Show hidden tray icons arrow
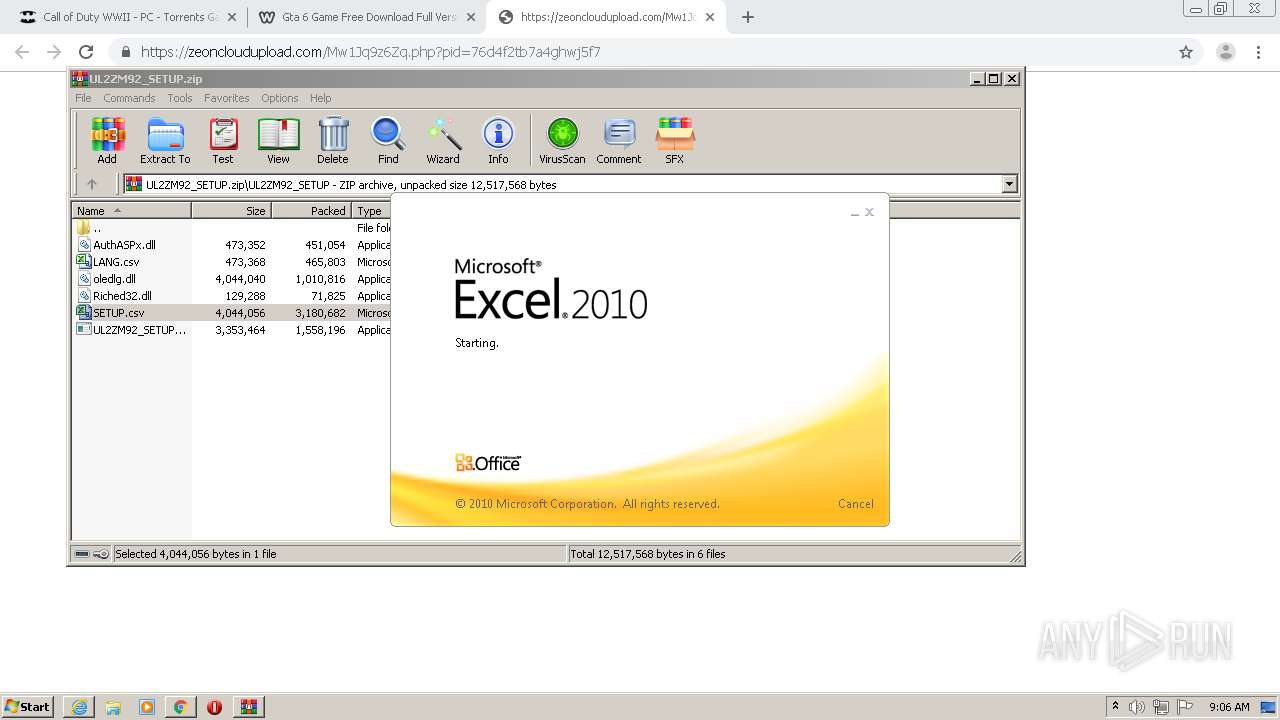 [x=1115, y=706]
